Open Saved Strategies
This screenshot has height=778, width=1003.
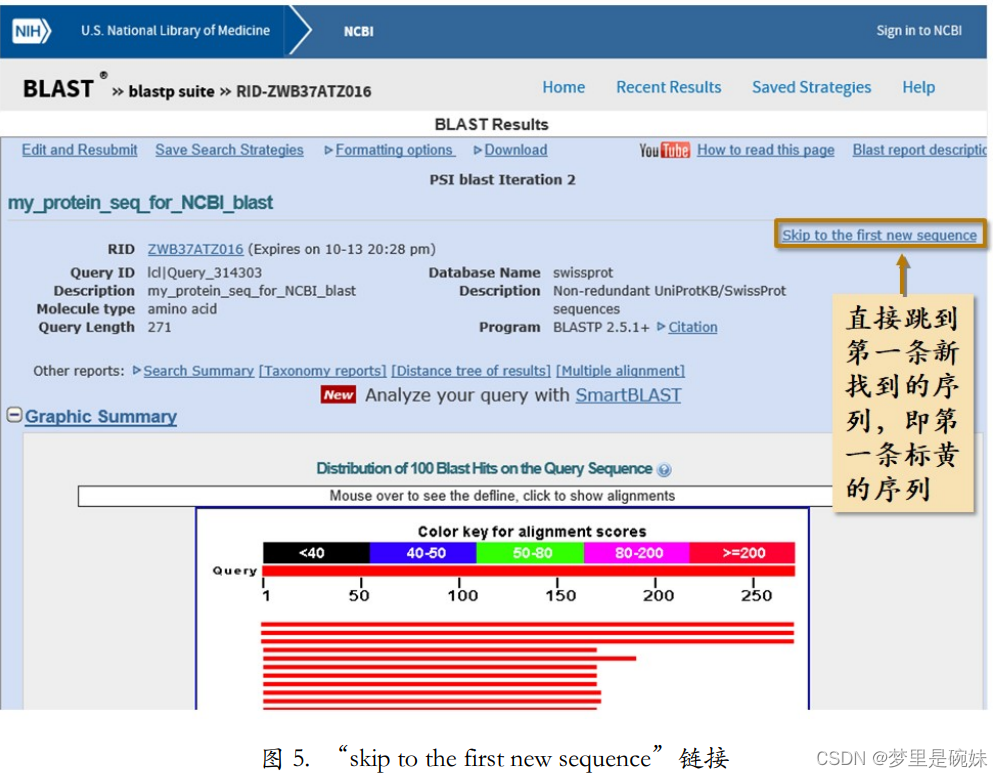(x=810, y=87)
